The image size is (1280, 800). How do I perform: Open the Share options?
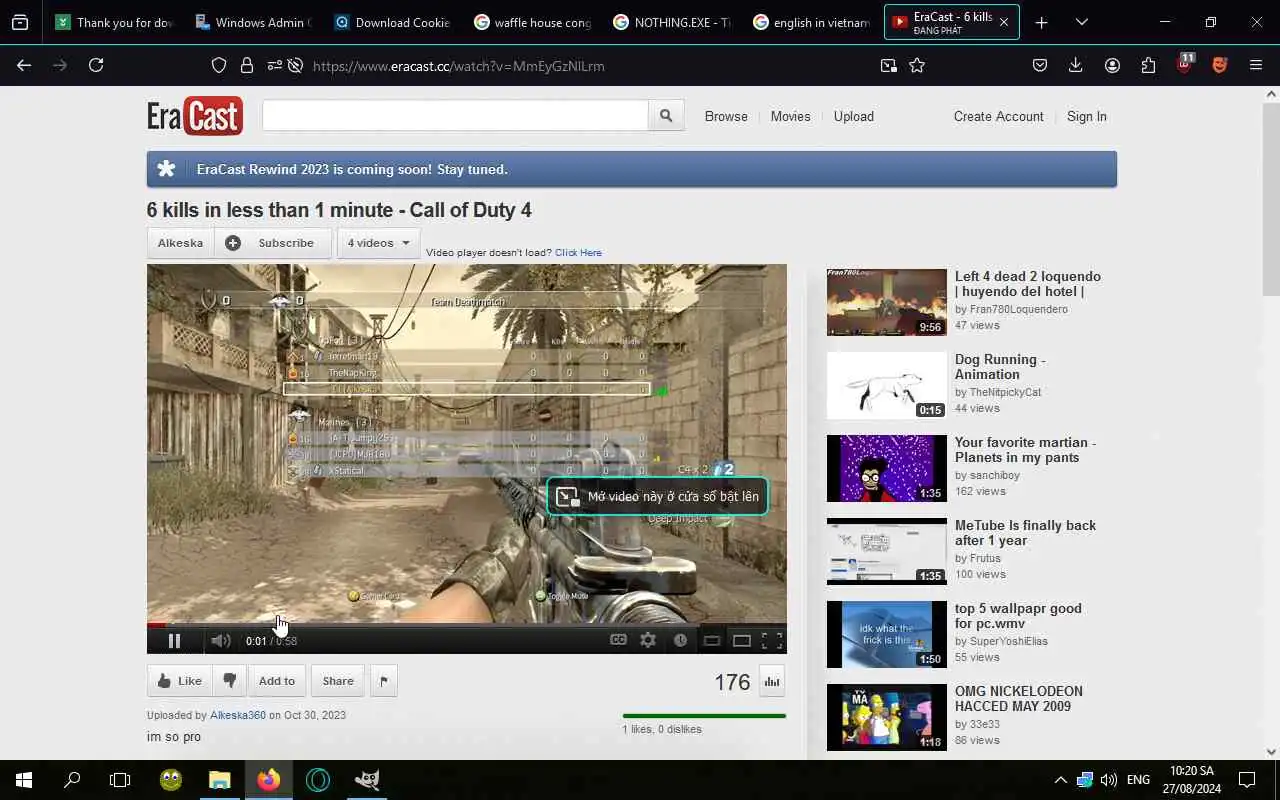coord(338,681)
